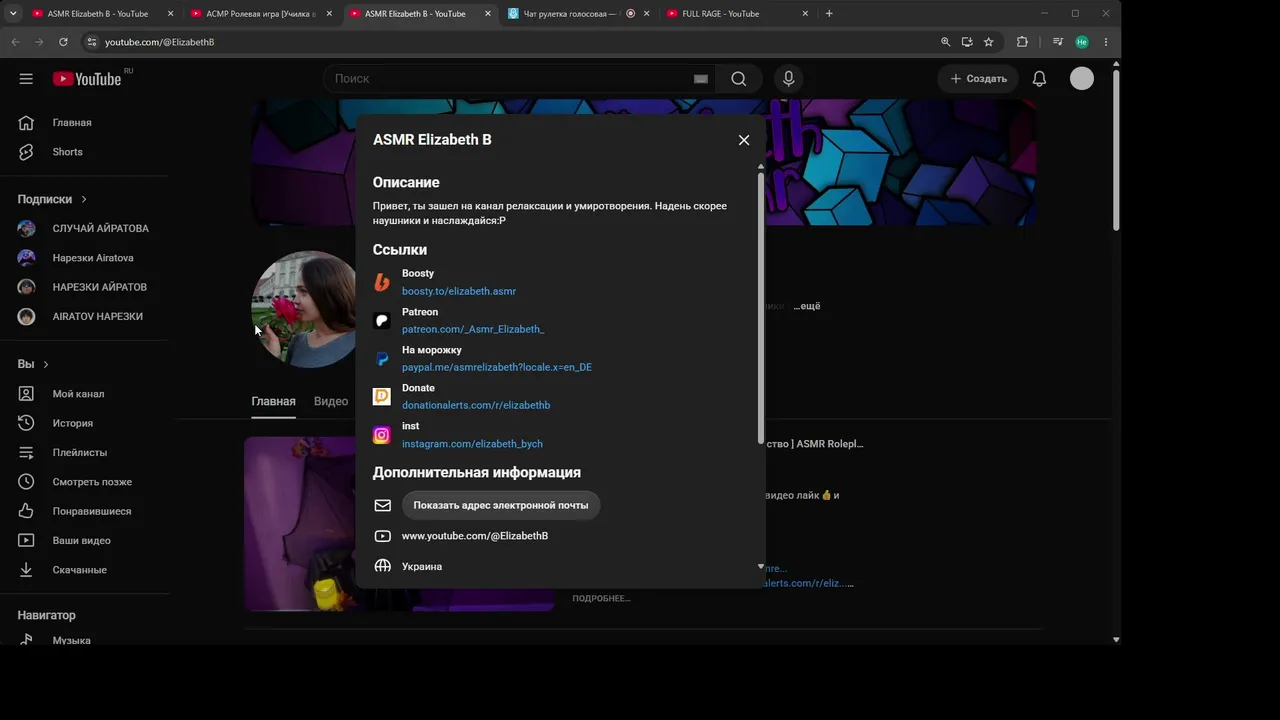The height and width of the screenshot is (720, 1280).
Task: Select the Видео channel tab
Action: [x=331, y=401]
